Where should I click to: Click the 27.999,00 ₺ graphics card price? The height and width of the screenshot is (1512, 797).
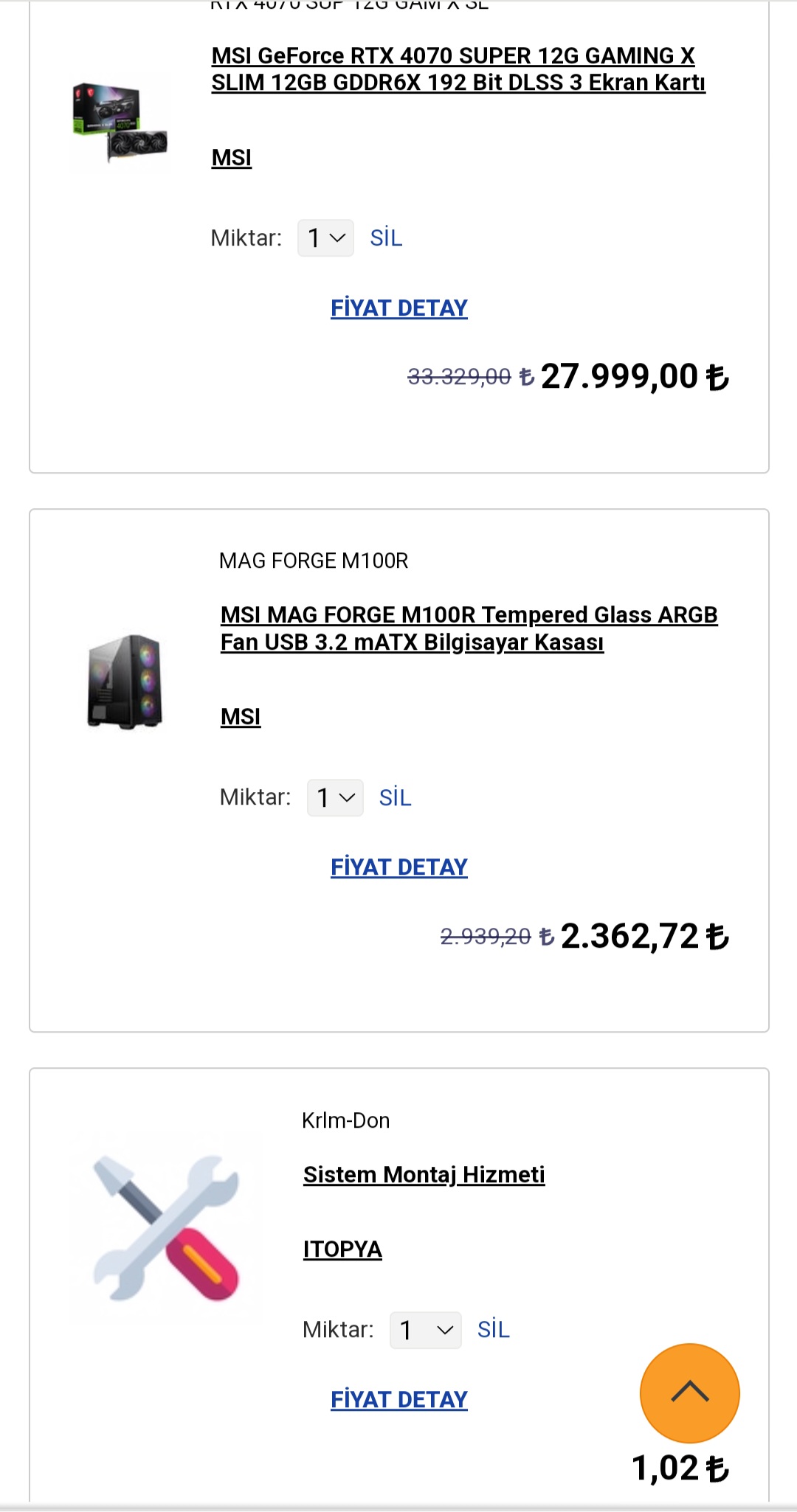tap(634, 377)
